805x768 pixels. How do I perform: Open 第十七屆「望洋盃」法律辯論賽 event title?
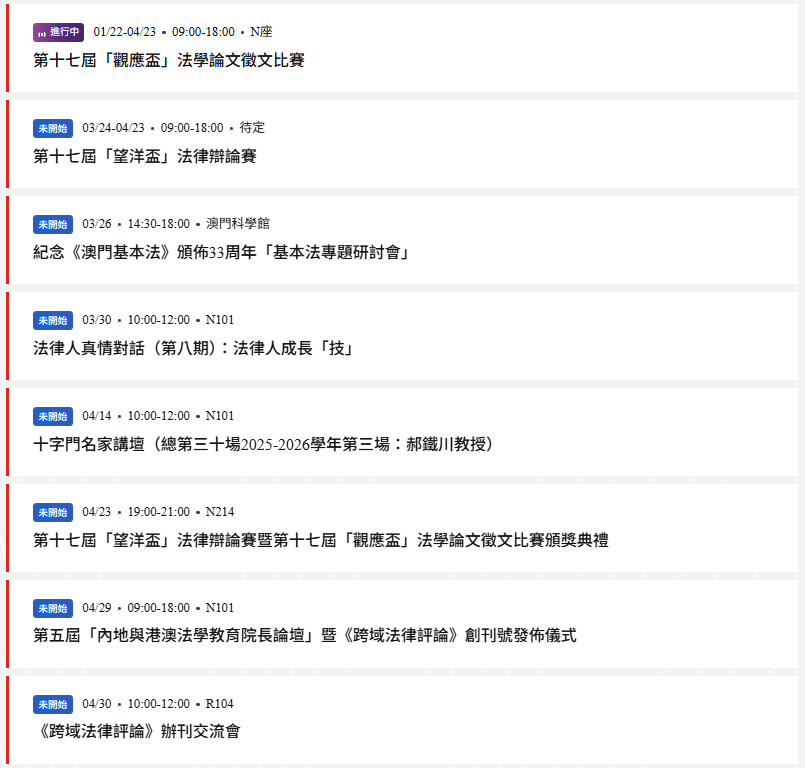click(145, 156)
